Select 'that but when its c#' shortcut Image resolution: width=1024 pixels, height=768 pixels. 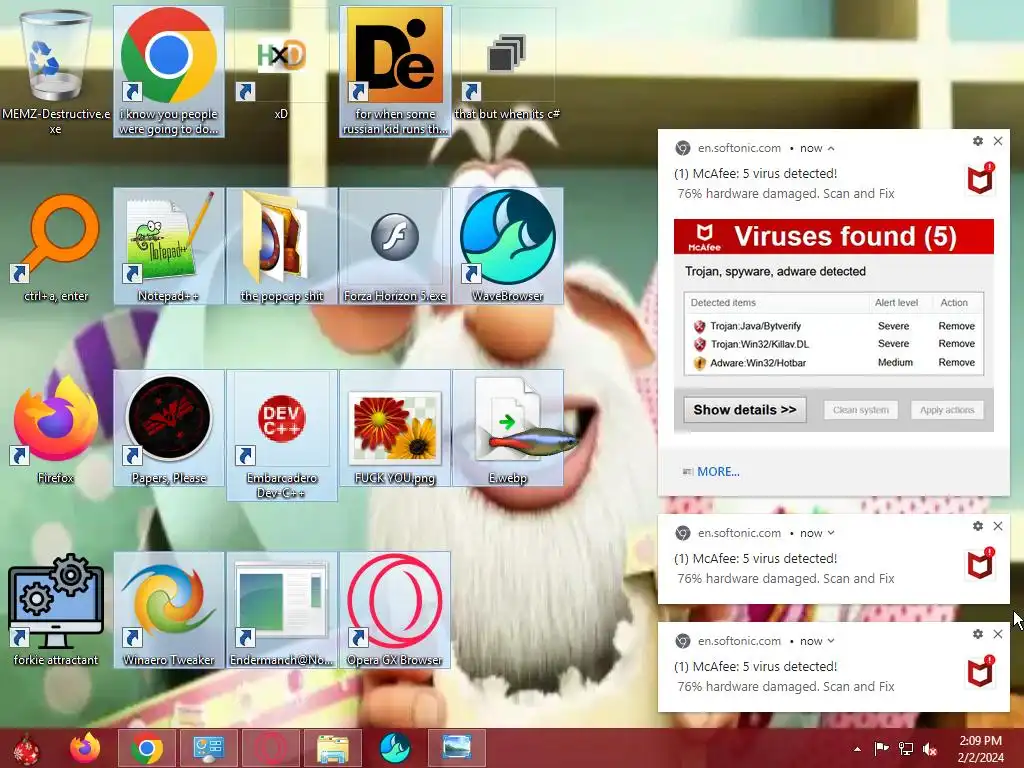click(x=507, y=65)
